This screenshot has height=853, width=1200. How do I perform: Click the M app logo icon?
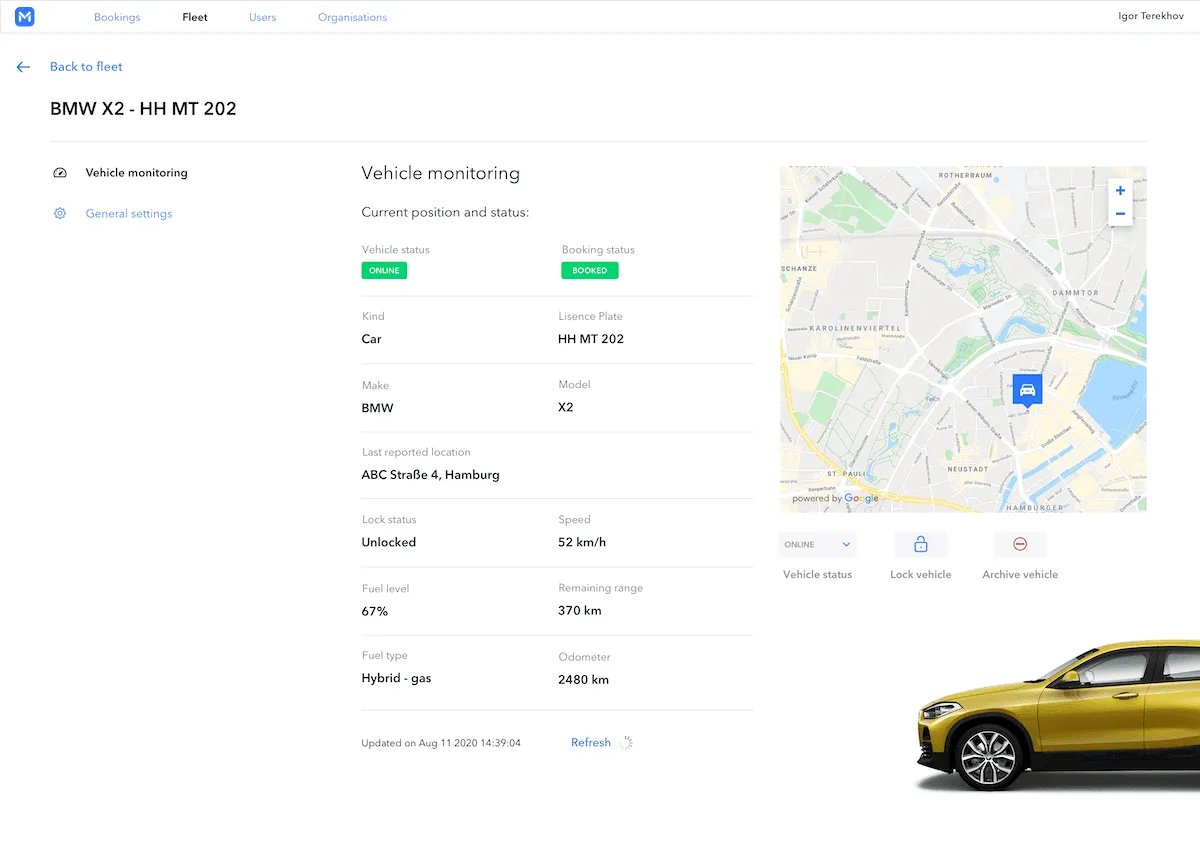coord(24,16)
